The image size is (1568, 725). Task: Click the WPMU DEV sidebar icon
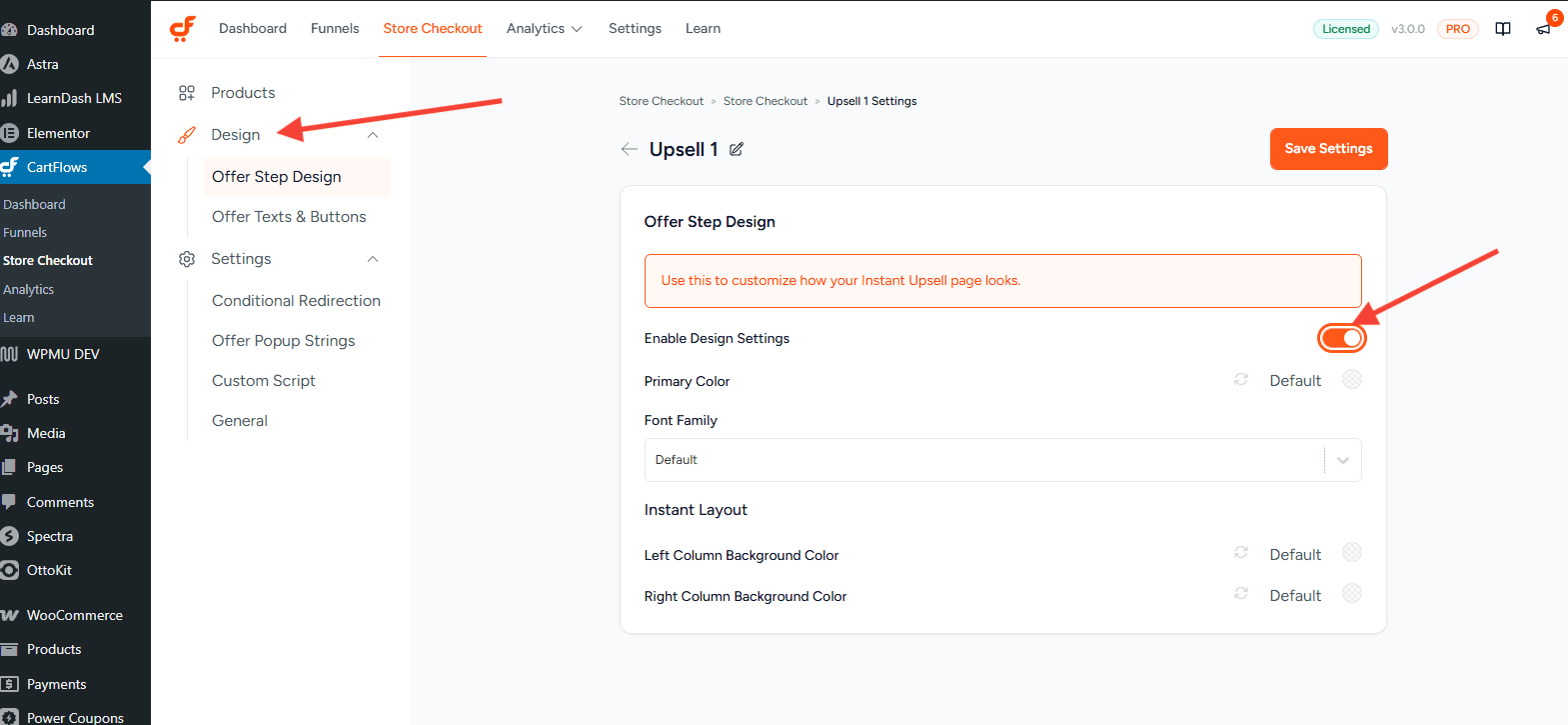click(9, 354)
